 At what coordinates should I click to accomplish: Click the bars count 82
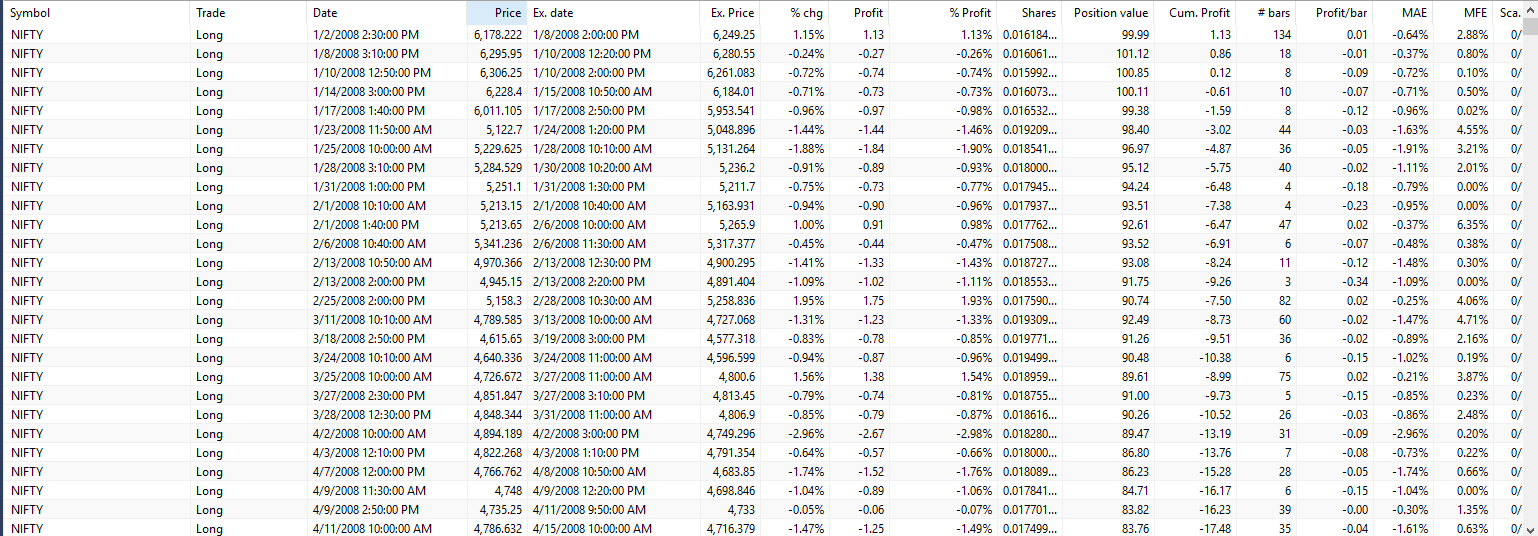[x=1285, y=301]
